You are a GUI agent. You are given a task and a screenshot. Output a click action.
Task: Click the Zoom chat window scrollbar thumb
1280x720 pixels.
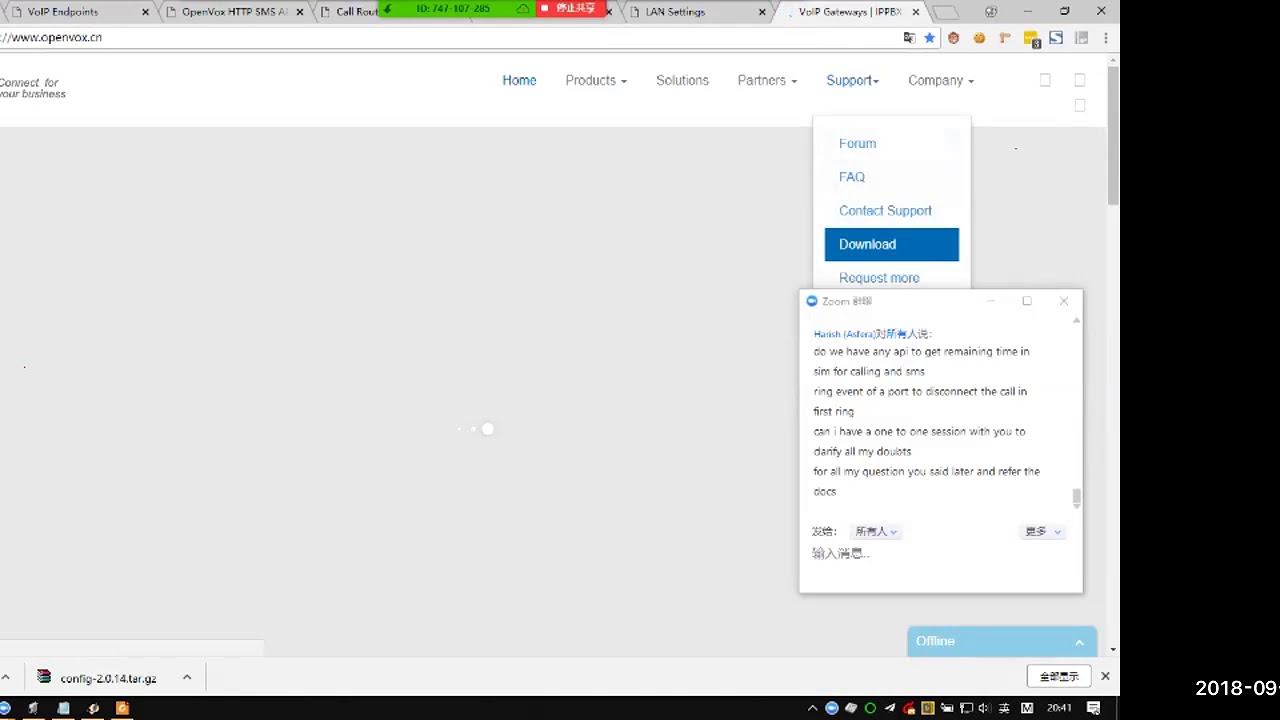(x=1076, y=497)
